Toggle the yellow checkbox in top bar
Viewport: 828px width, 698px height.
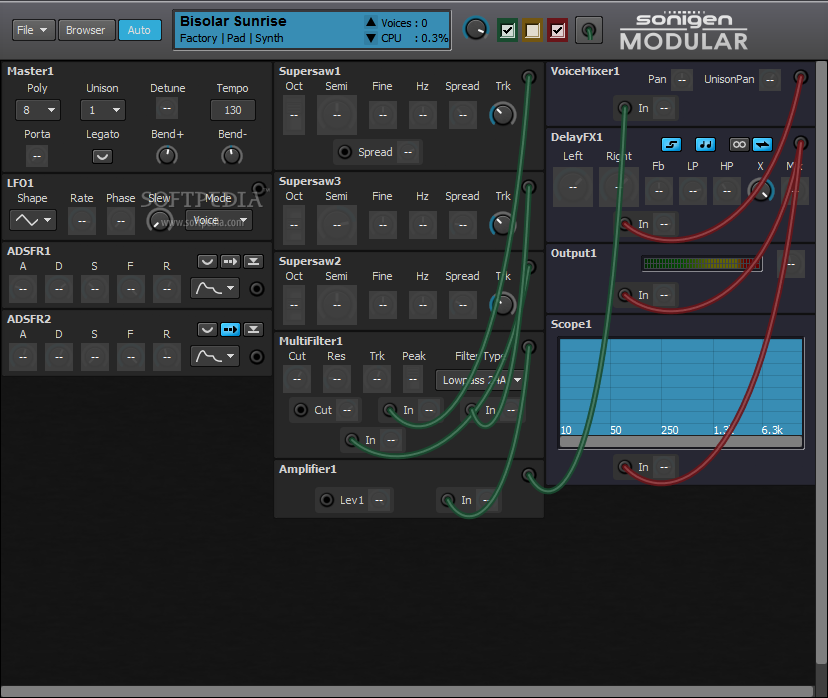532,30
